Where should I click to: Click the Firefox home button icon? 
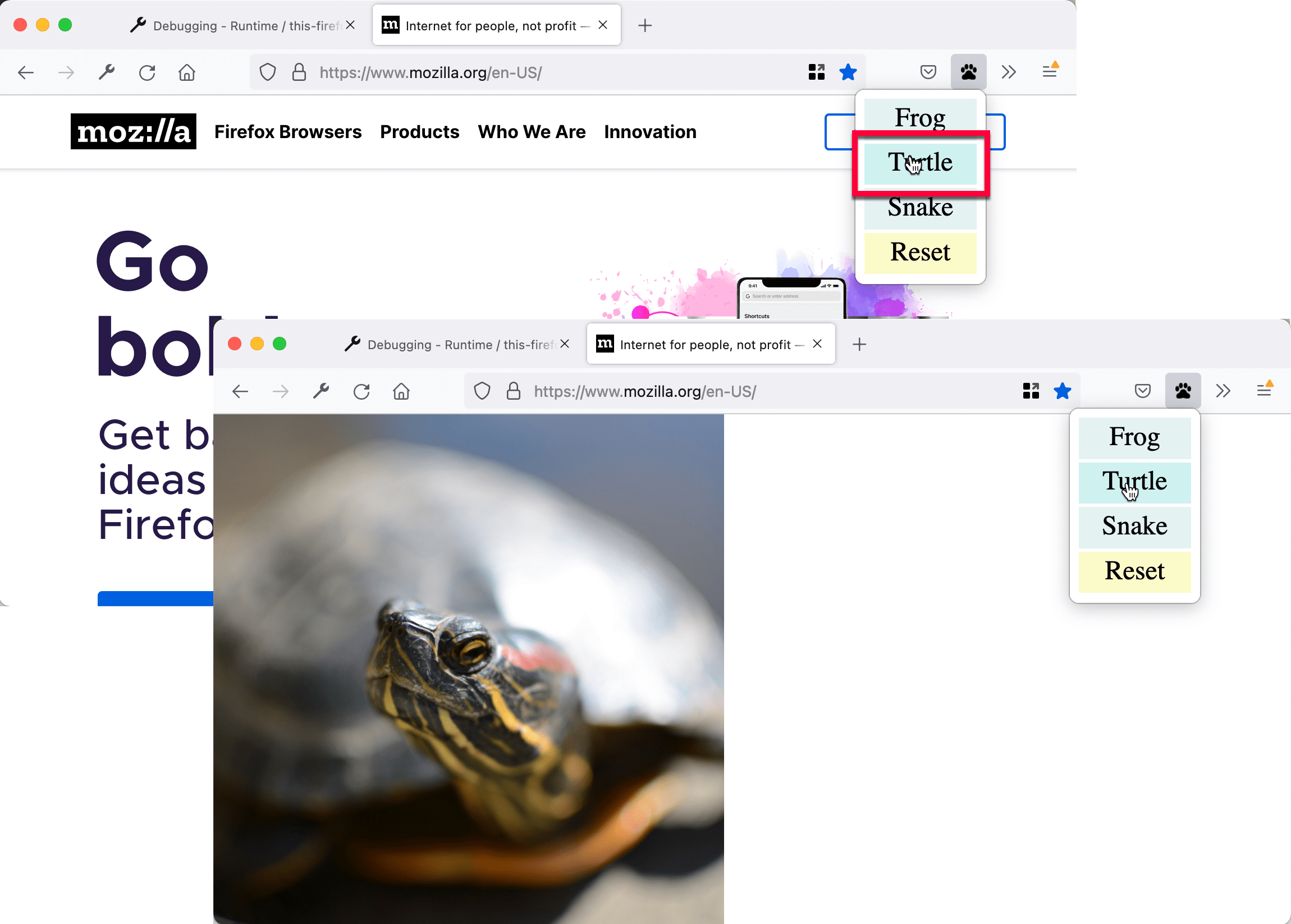coord(188,72)
